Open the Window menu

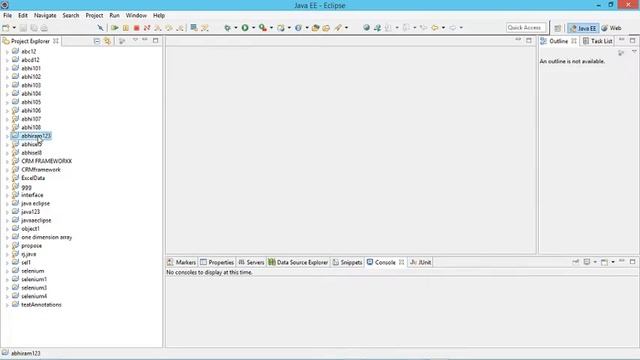point(136,15)
